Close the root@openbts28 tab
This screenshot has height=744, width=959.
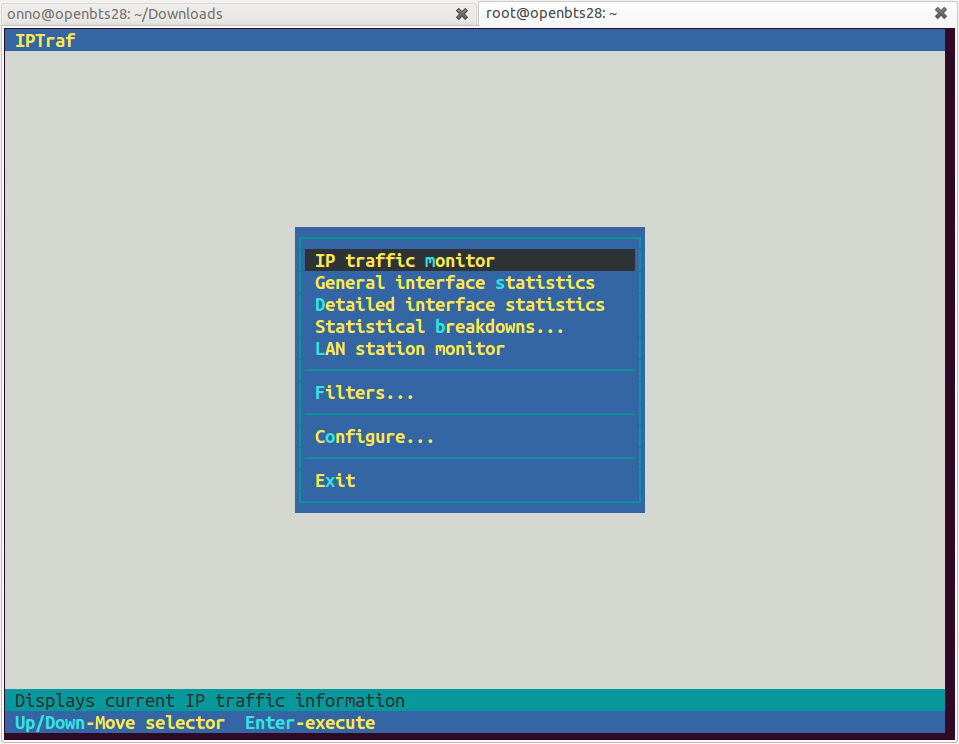(x=941, y=13)
